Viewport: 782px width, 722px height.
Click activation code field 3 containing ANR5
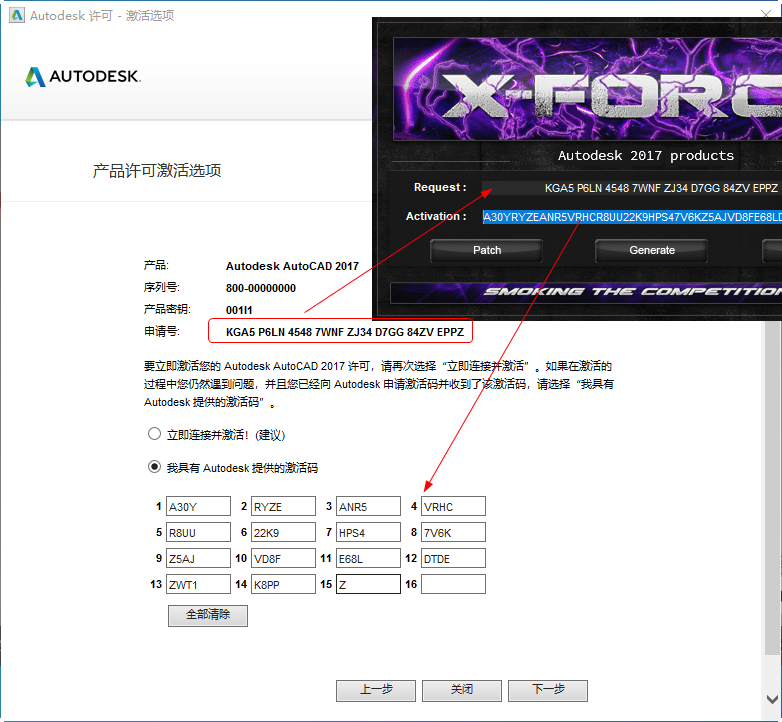(368, 506)
